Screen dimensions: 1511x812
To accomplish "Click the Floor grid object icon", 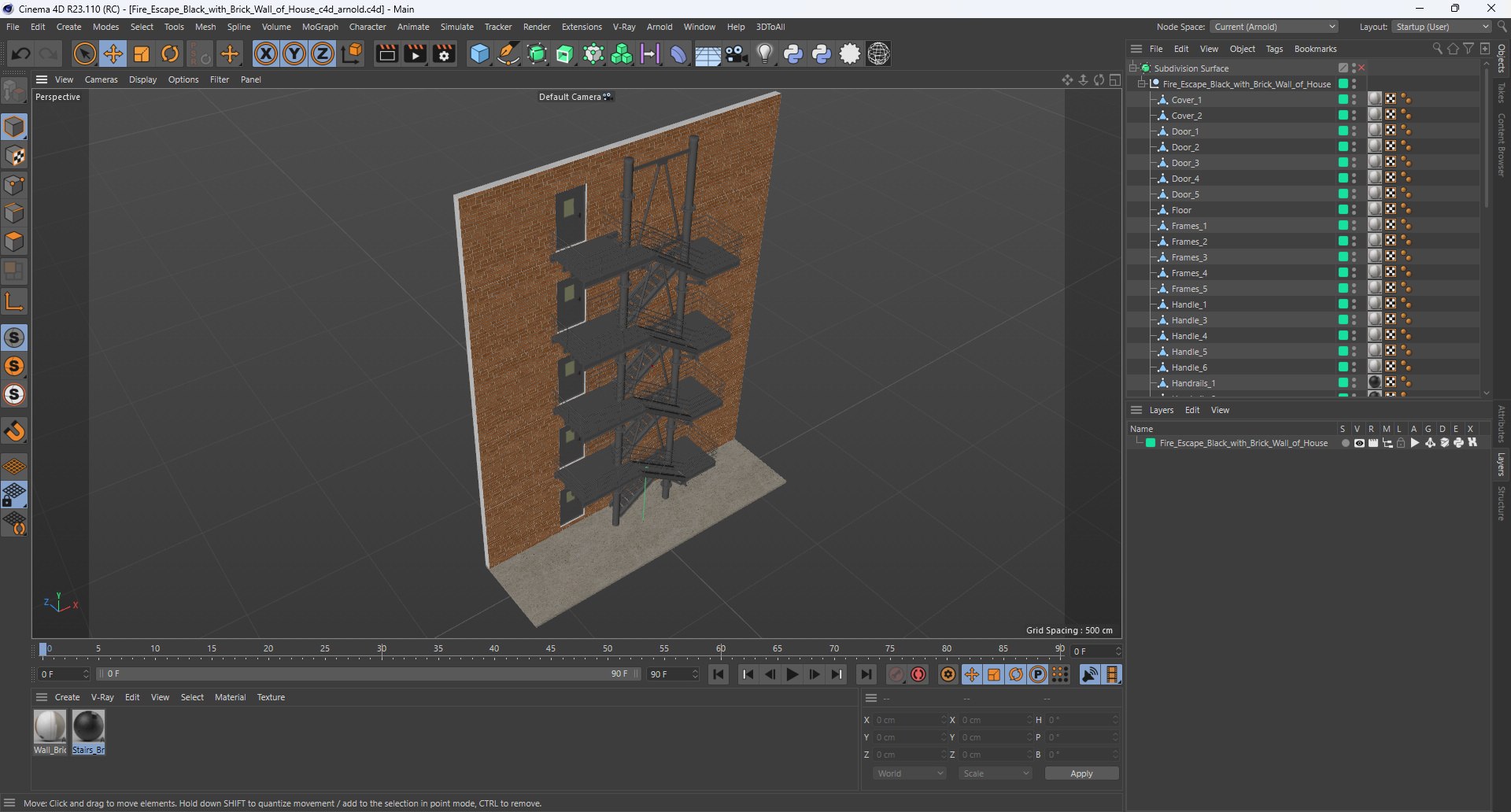I will click(x=707, y=54).
